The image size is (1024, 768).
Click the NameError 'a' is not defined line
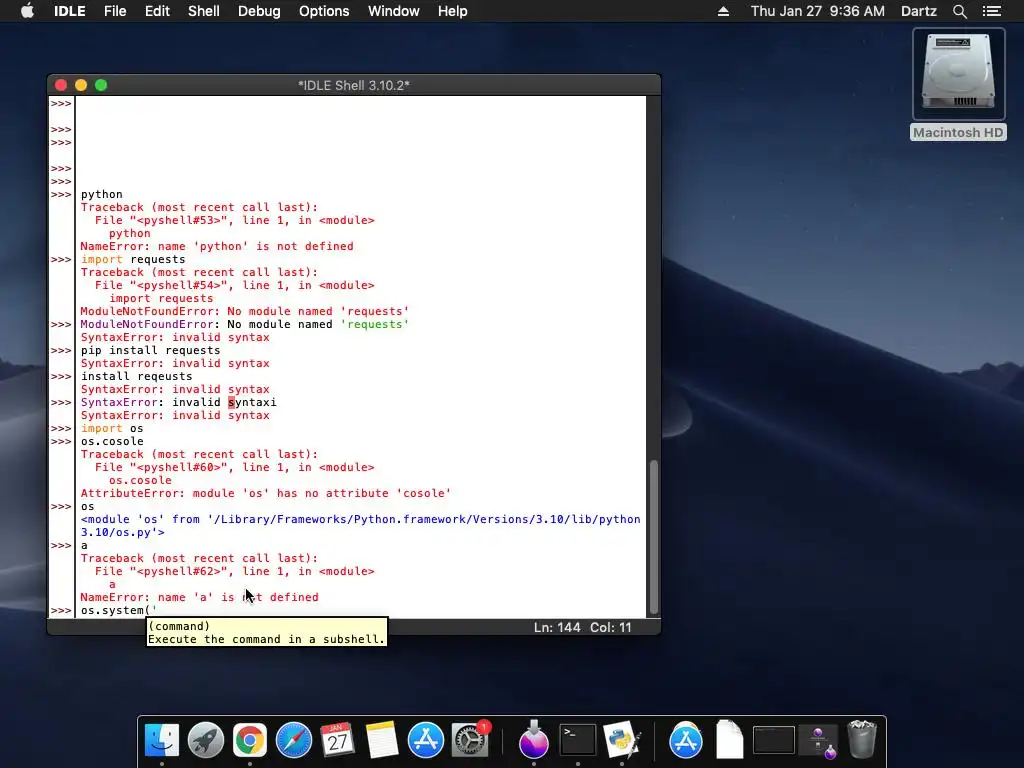[x=199, y=597]
